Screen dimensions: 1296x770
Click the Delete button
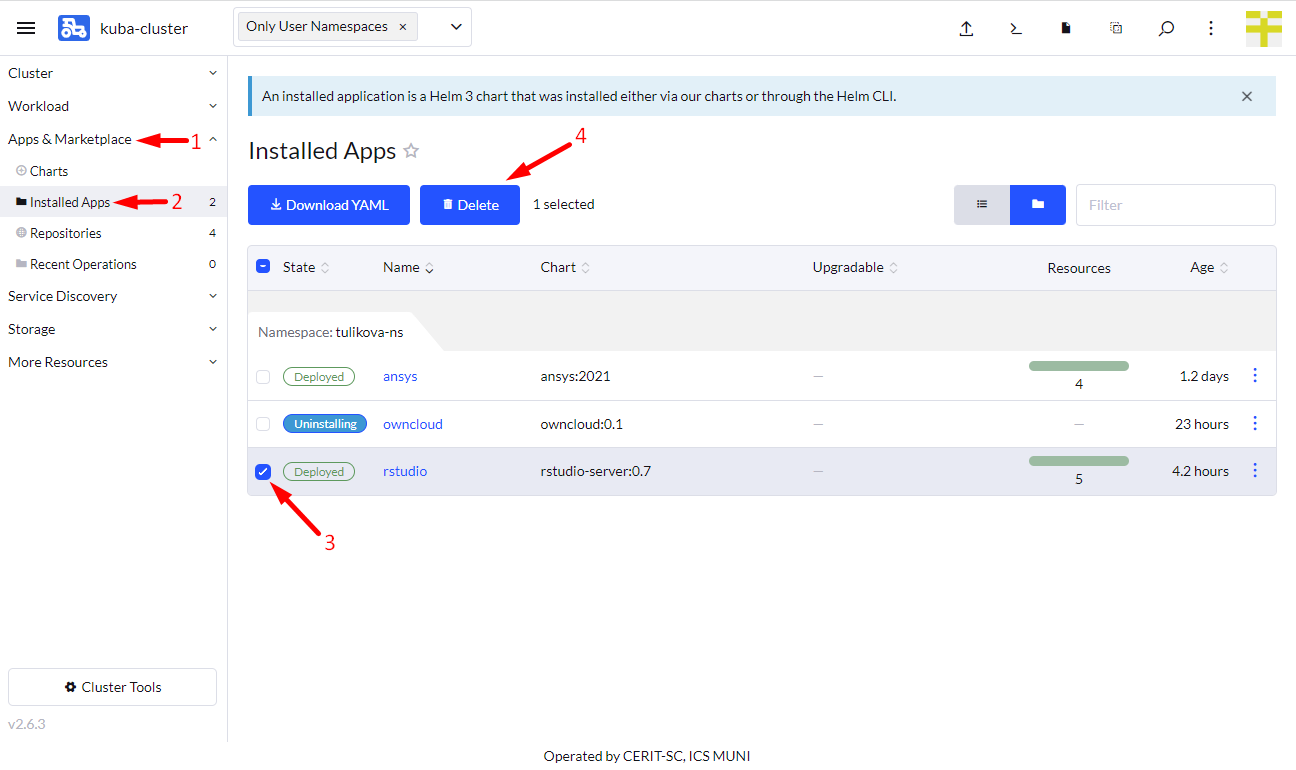point(470,205)
